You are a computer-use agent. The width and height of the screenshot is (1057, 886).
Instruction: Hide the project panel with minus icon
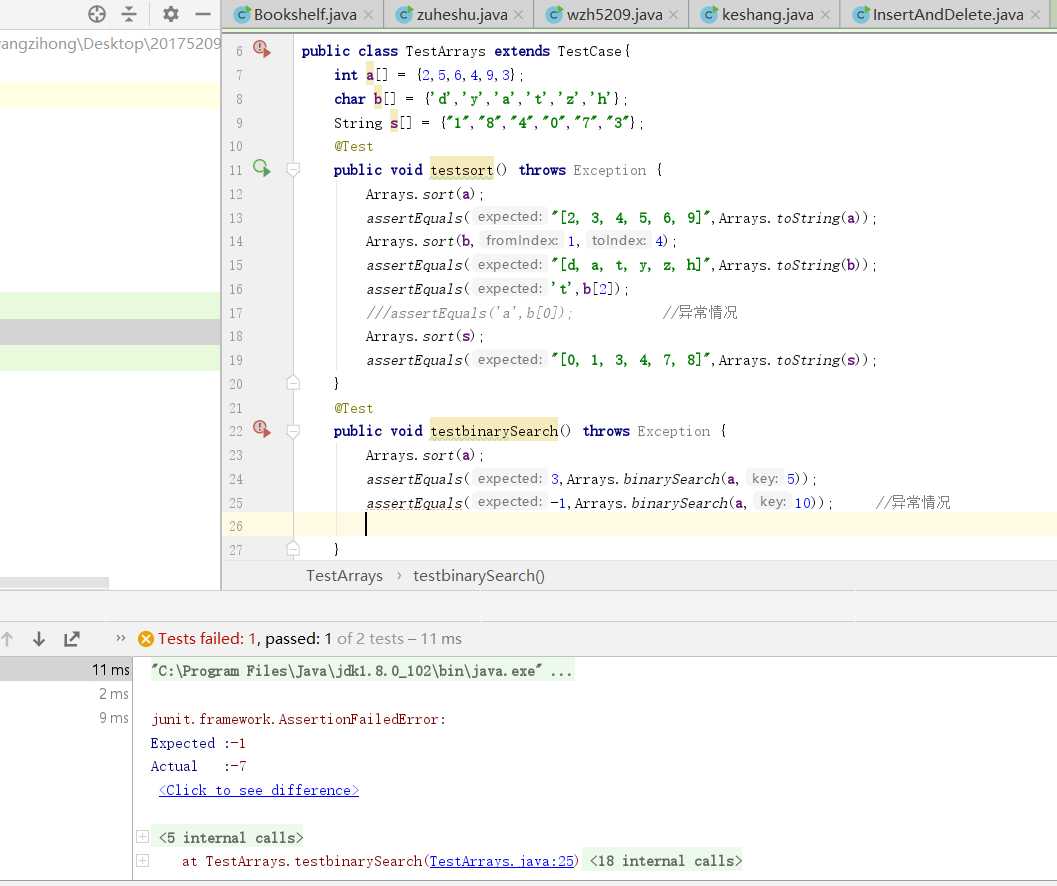click(203, 14)
